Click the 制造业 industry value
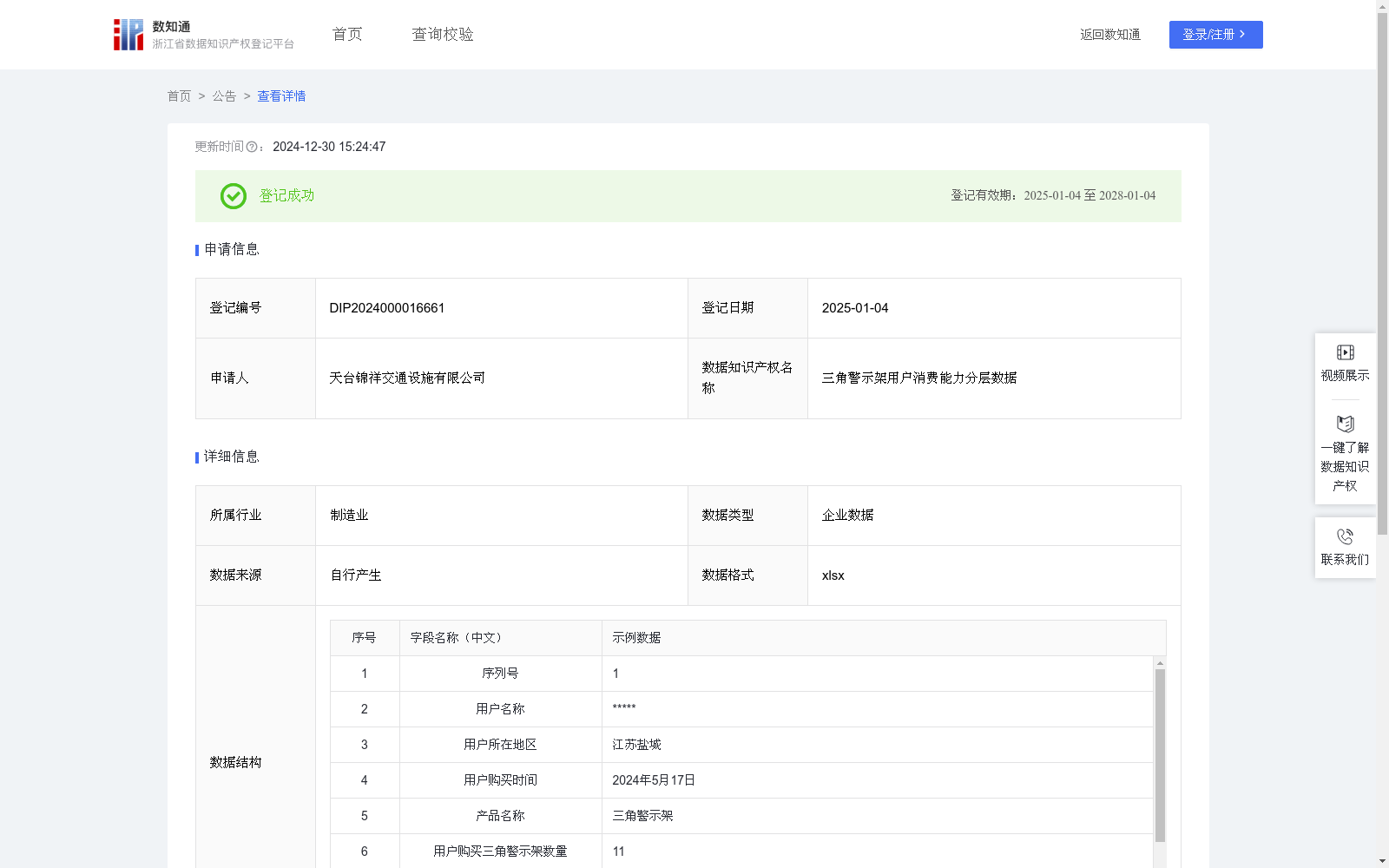 (349, 516)
